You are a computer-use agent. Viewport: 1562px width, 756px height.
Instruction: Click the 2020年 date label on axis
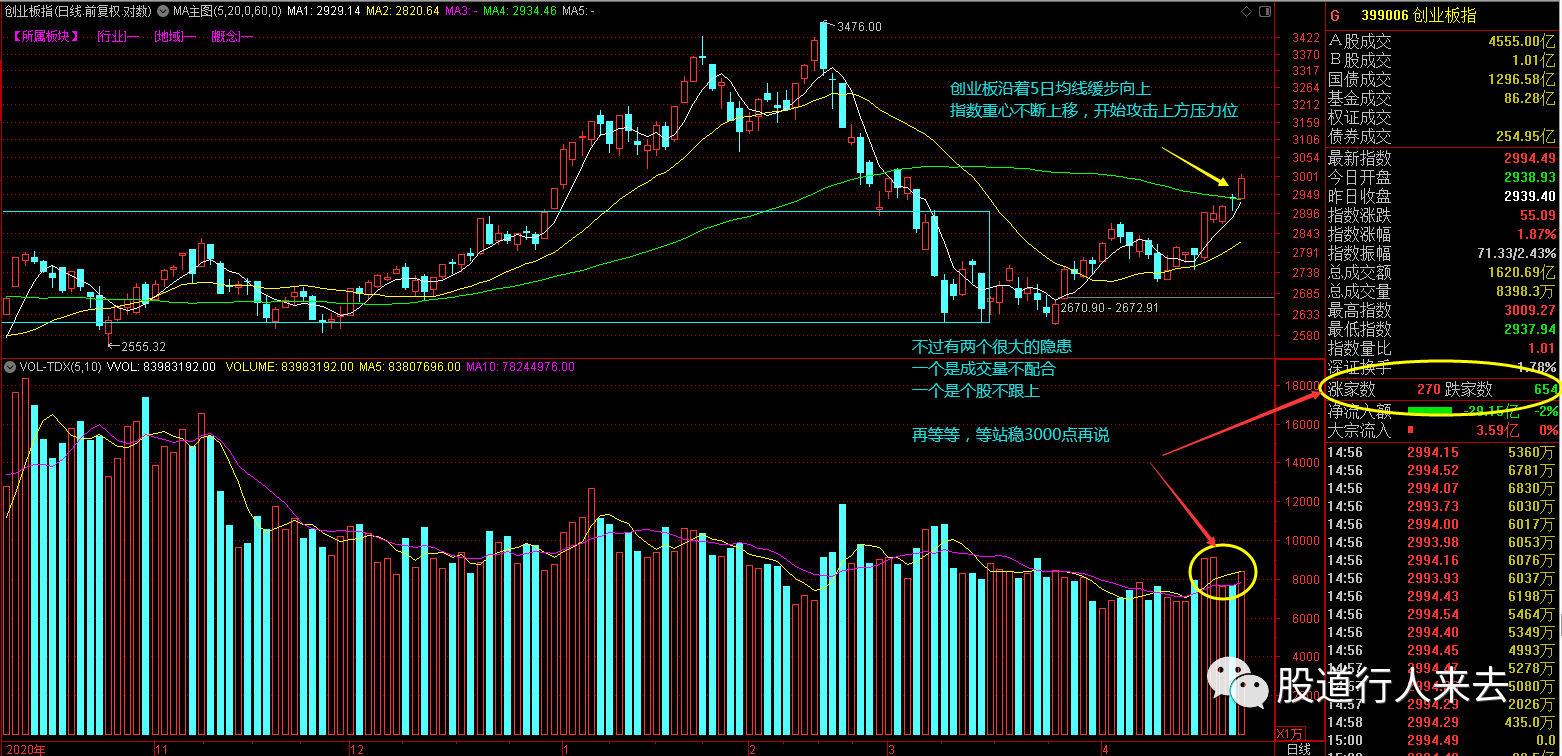pos(25,748)
